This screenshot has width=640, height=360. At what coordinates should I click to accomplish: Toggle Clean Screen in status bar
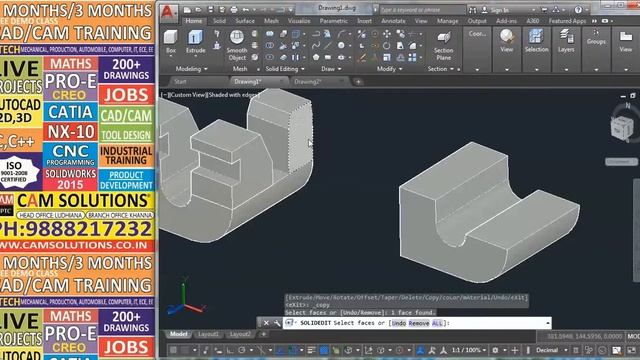coord(632,350)
